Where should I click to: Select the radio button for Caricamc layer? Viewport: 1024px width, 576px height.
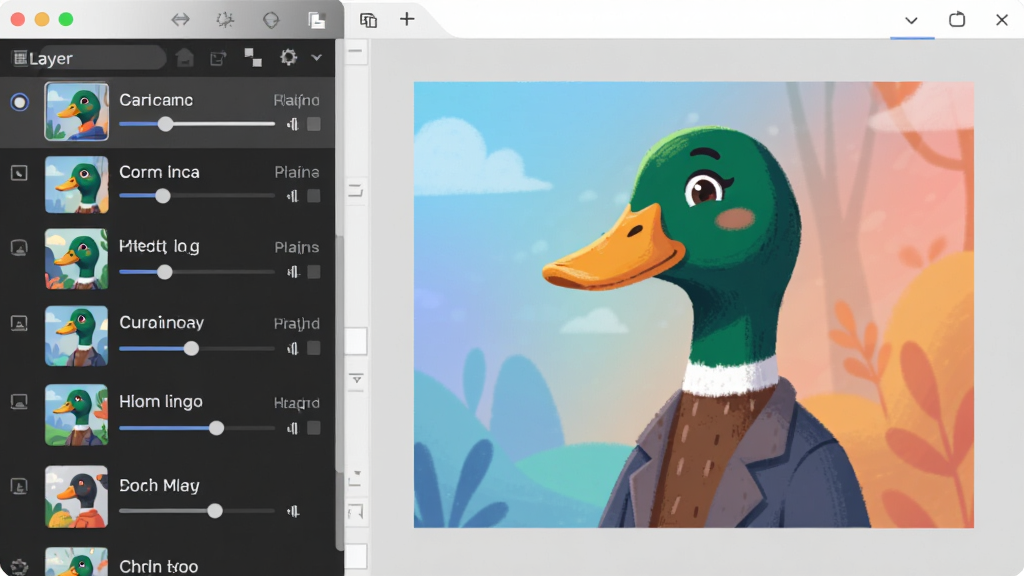[x=20, y=103]
